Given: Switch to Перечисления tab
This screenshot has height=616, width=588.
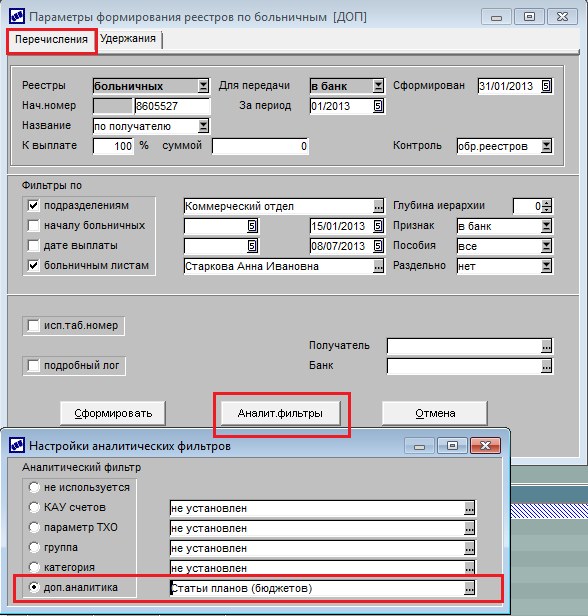Looking at the screenshot, I should tap(51, 39).
